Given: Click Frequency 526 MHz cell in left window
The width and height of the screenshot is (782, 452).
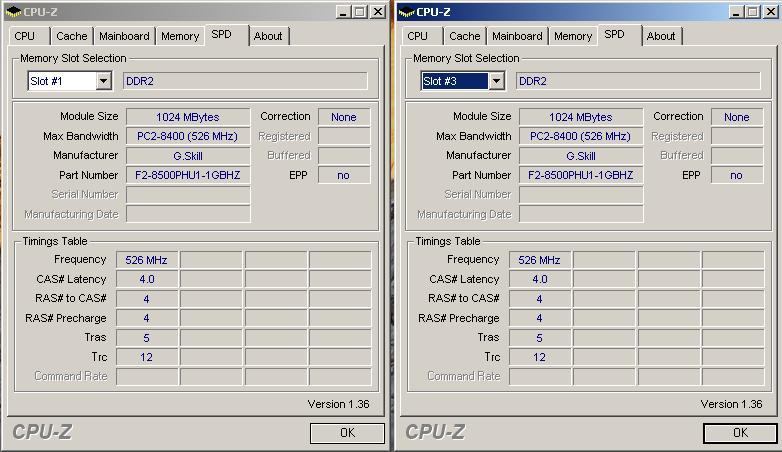Looking at the screenshot, I should (x=147, y=260).
